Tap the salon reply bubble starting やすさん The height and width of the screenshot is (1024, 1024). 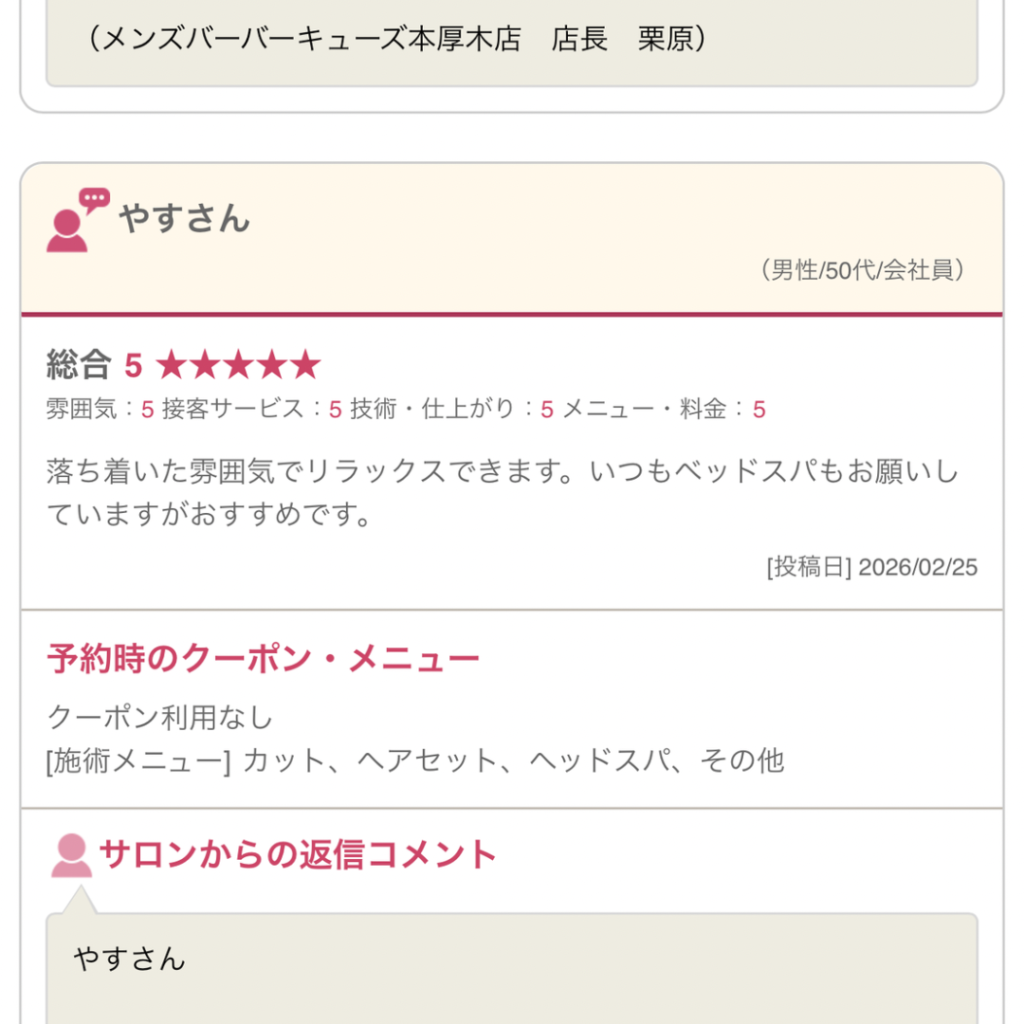[x=511, y=966]
